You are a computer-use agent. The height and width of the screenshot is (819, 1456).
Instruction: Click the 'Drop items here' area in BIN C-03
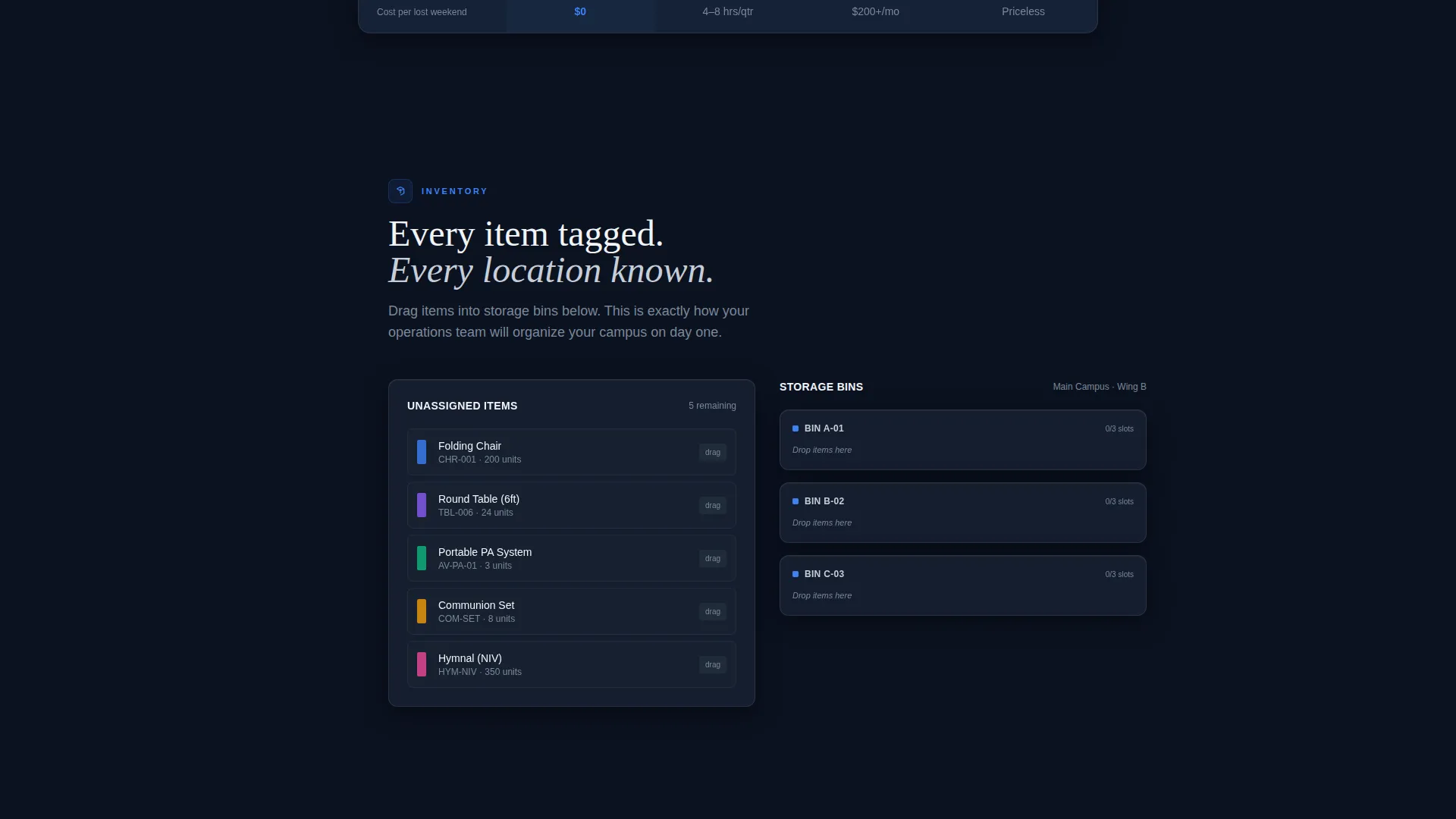pos(822,596)
